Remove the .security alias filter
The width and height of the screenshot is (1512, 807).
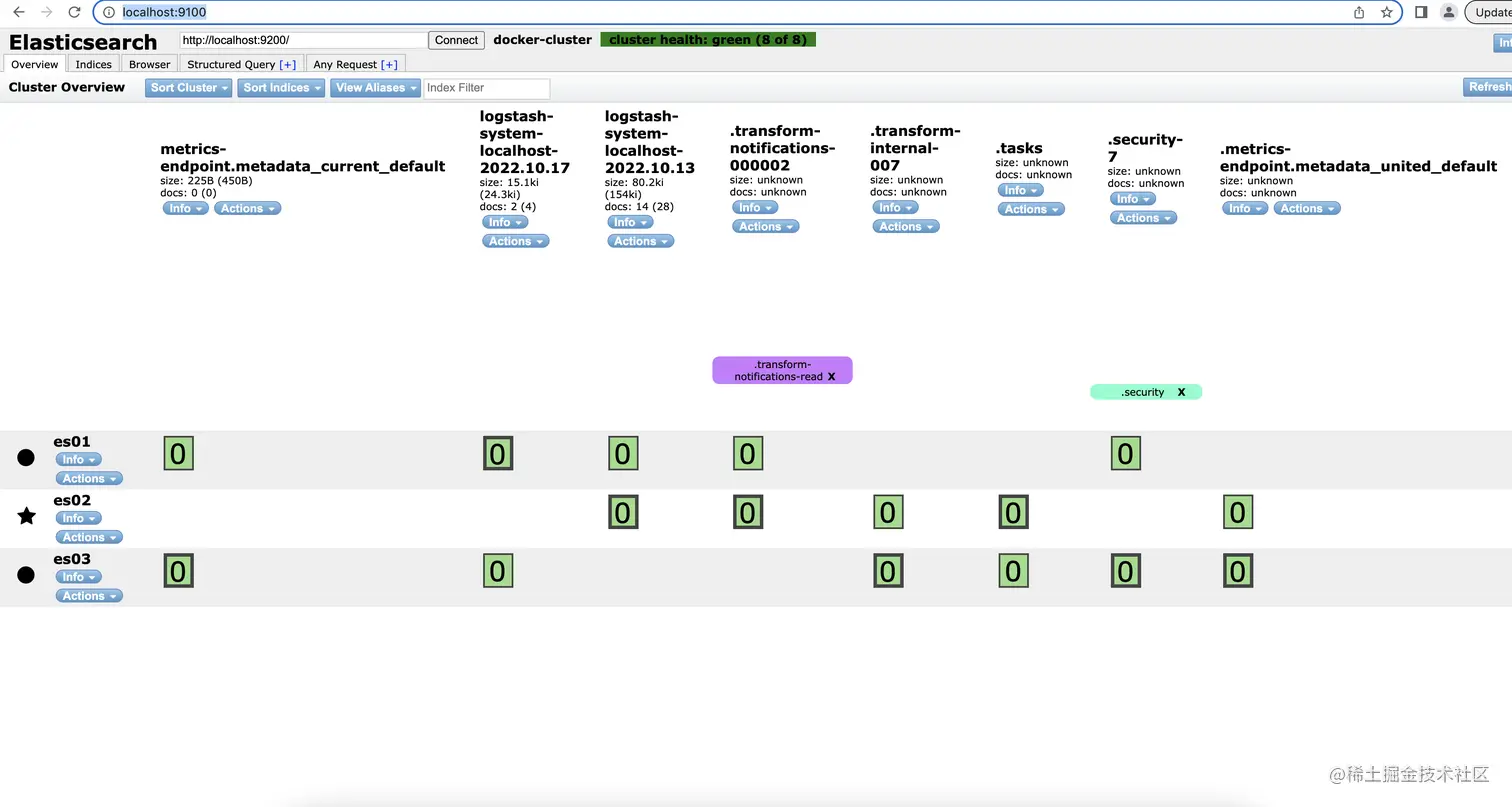1181,392
